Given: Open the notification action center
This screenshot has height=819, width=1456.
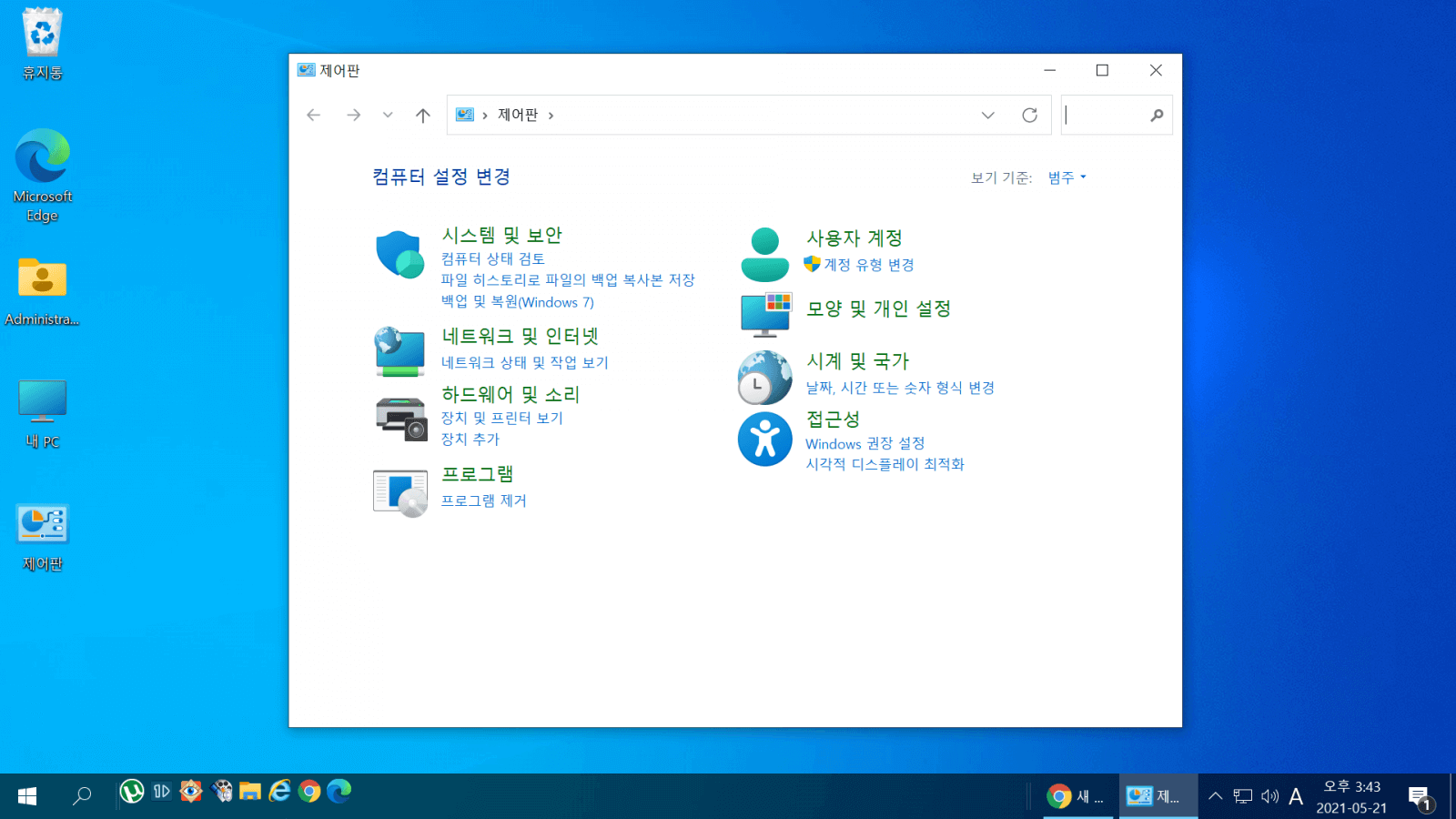Looking at the screenshot, I should [1420, 797].
